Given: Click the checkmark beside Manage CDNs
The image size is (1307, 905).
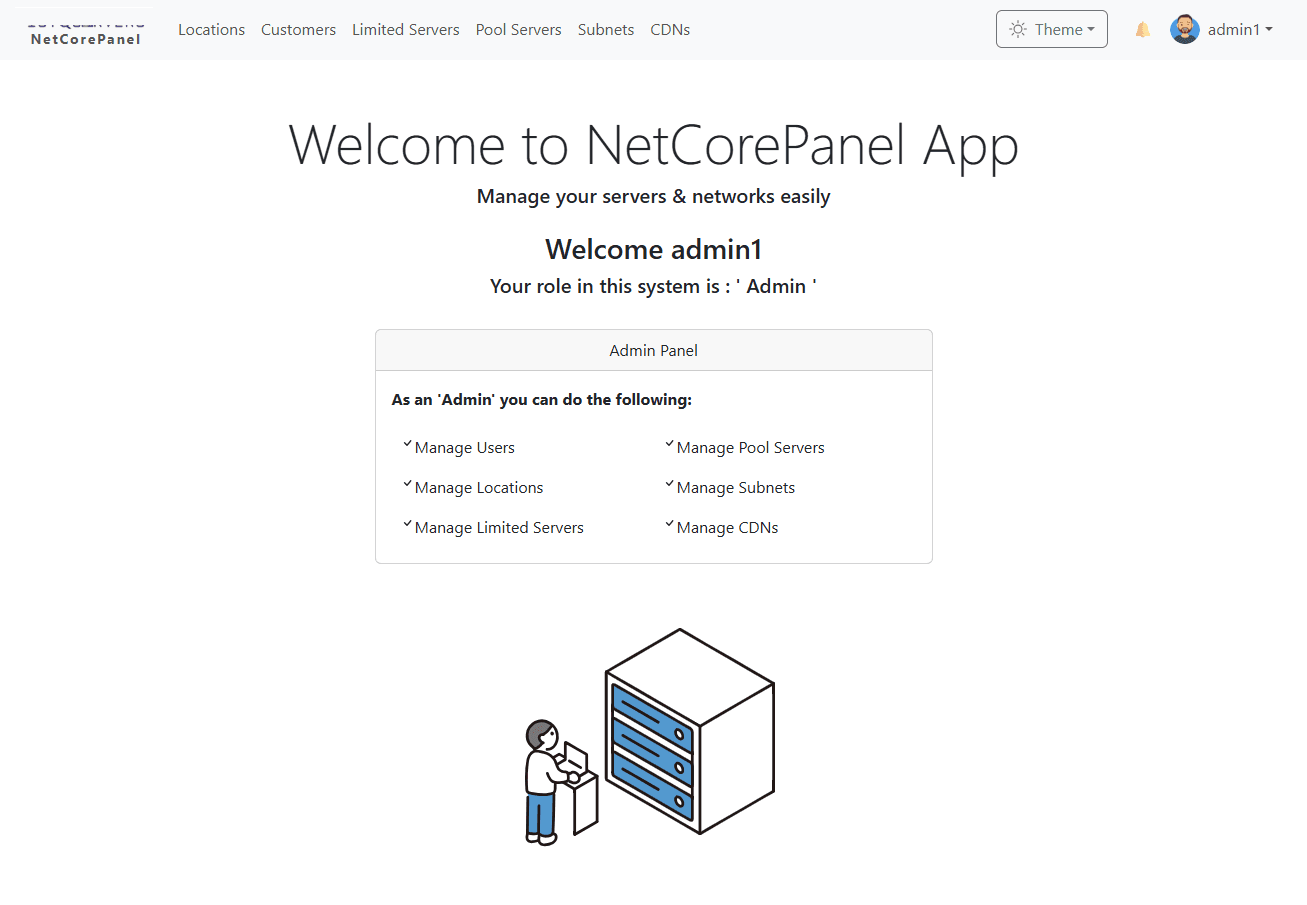Looking at the screenshot, I should pyautogui.click(x=669, y=523).
